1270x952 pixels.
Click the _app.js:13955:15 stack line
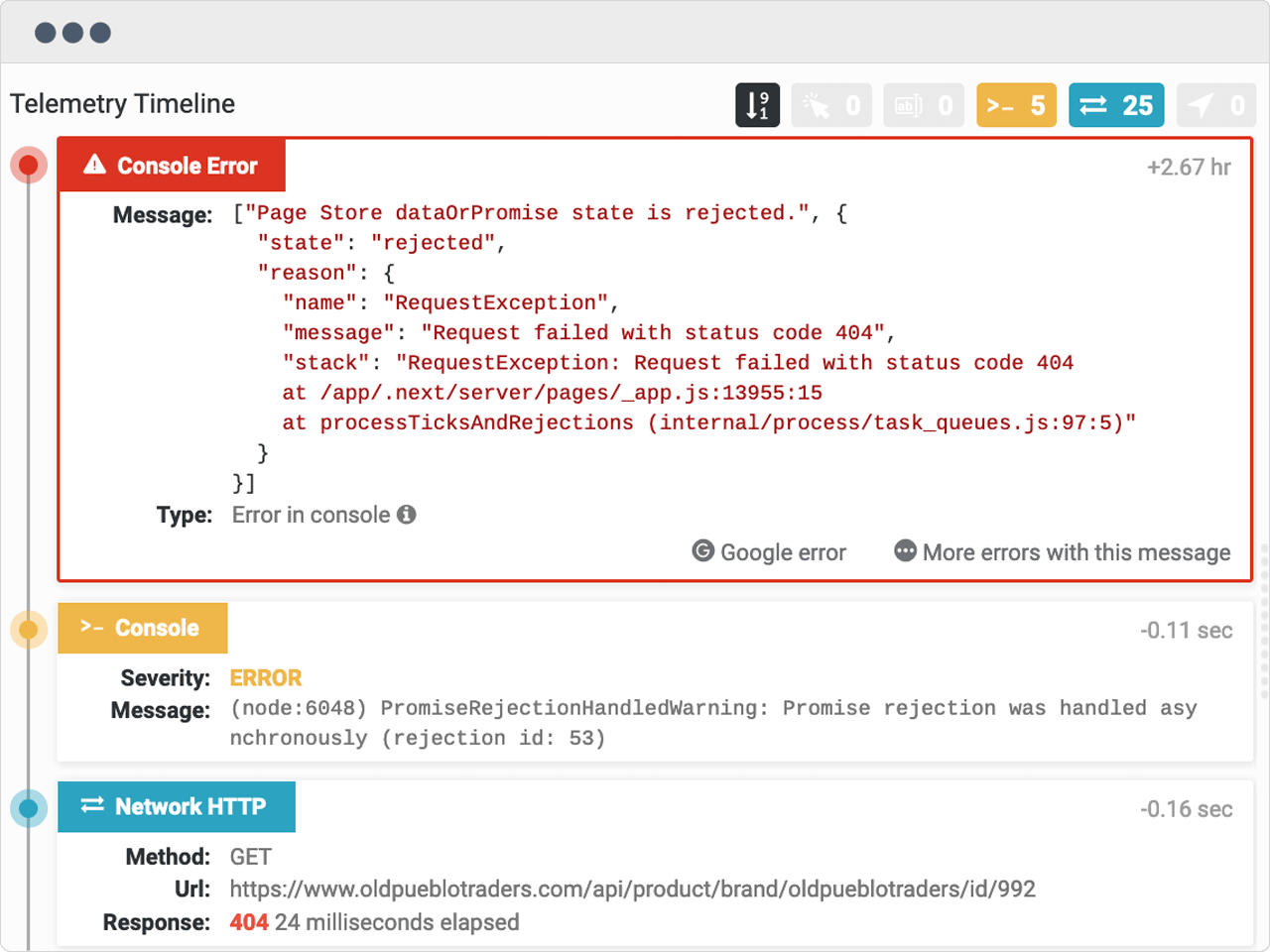(553, 393)
